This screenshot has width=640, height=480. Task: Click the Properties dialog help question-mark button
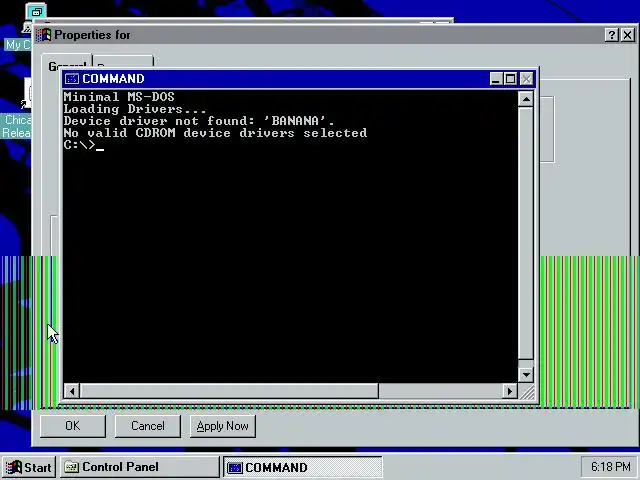click(x=611, y=35)
